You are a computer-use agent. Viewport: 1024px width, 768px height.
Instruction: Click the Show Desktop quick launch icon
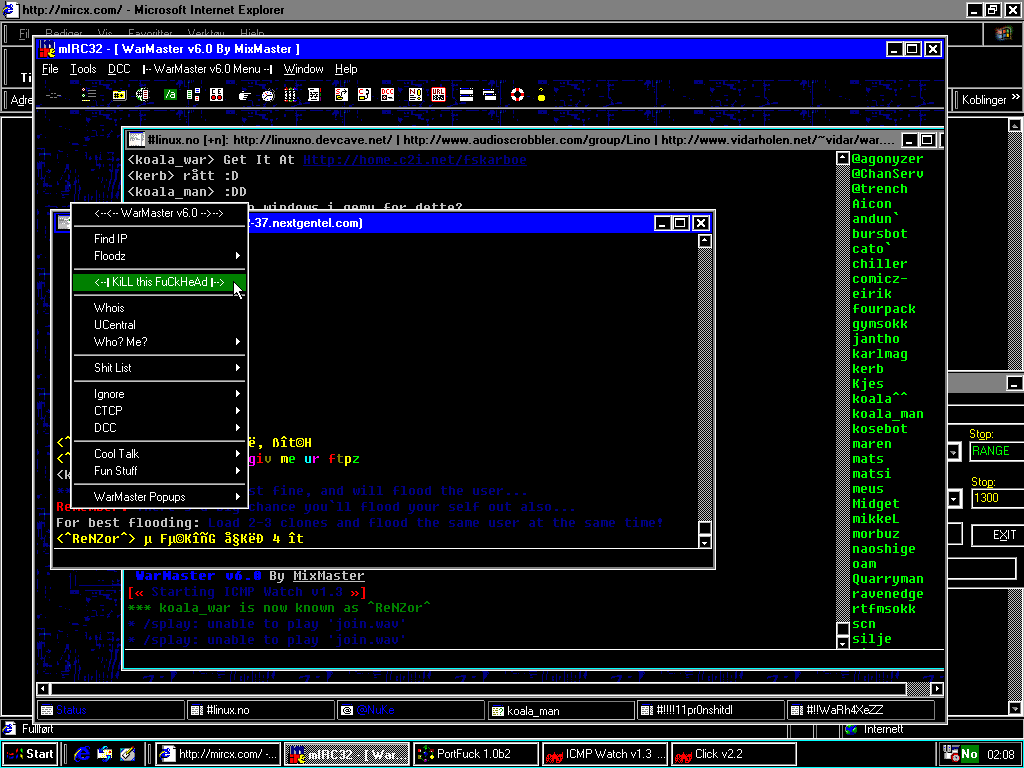[x=127, y=754]
